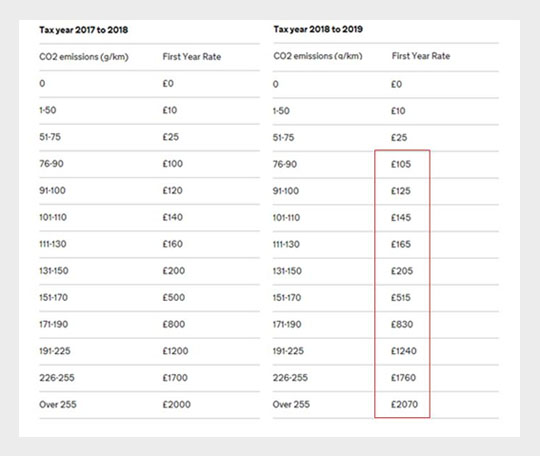Image resolution: width=540 pixels, height=456 pixels.
Task: Click the £120 rate for 91-100
Action: (x=173, y=190)
